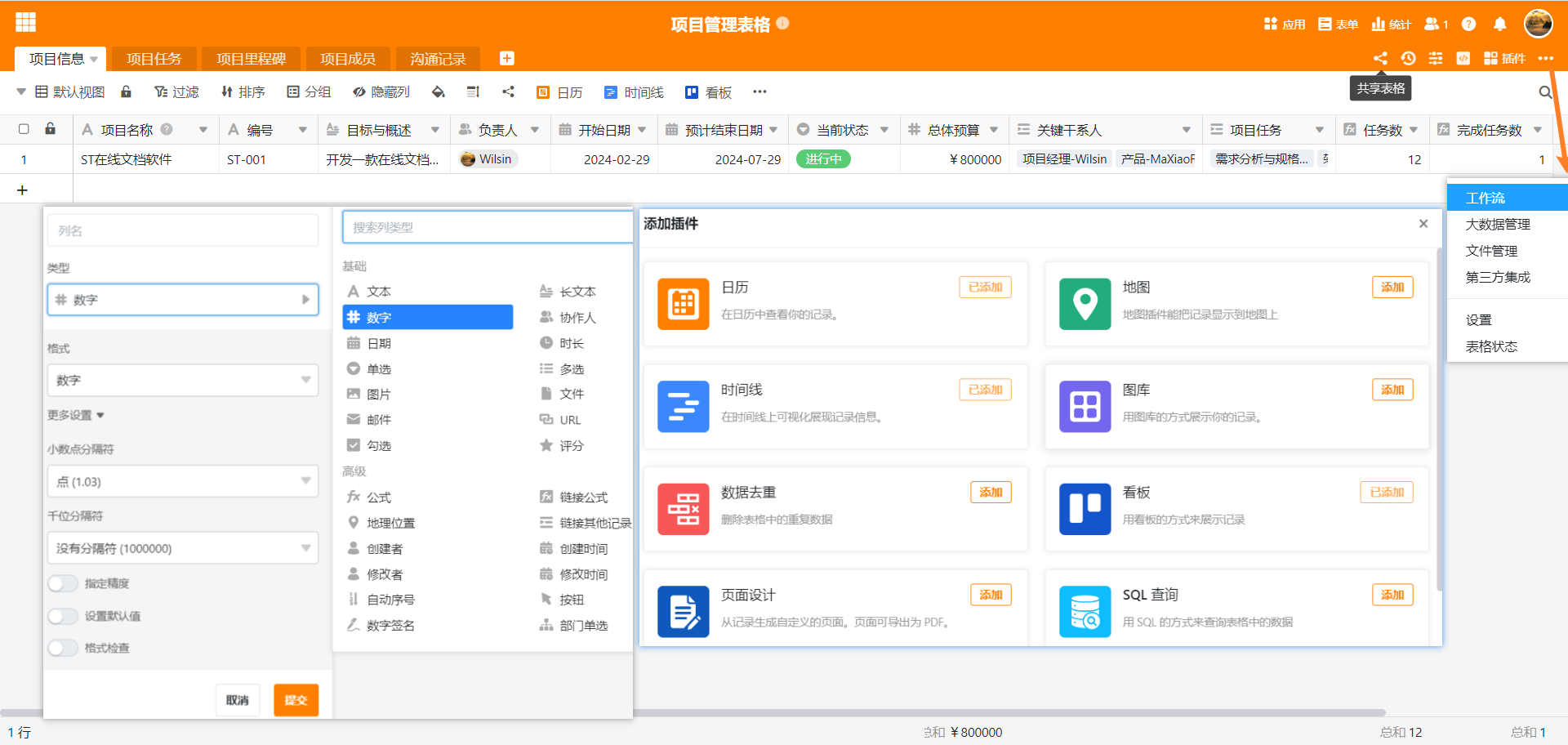Check the select-all rows checkbox

24,129
